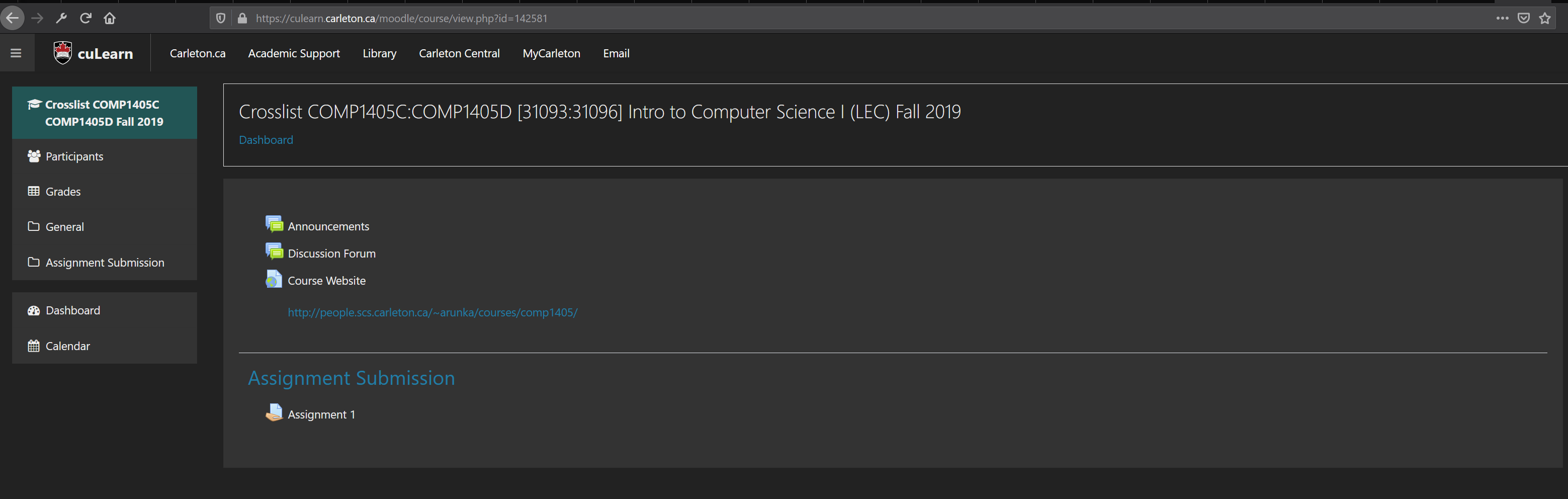
Task: Open the Discussion Forum link
Action: [332, 254]
